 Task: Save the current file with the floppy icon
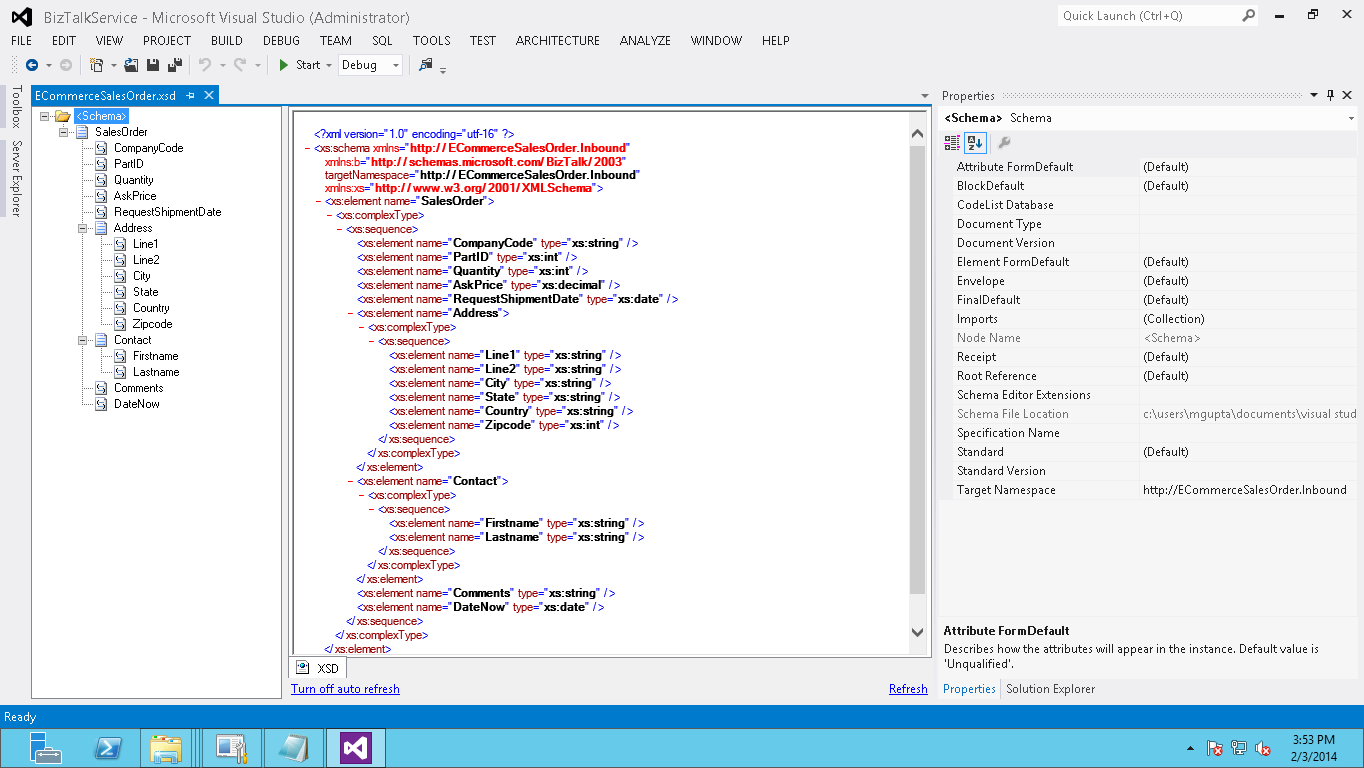coord(153,65)
